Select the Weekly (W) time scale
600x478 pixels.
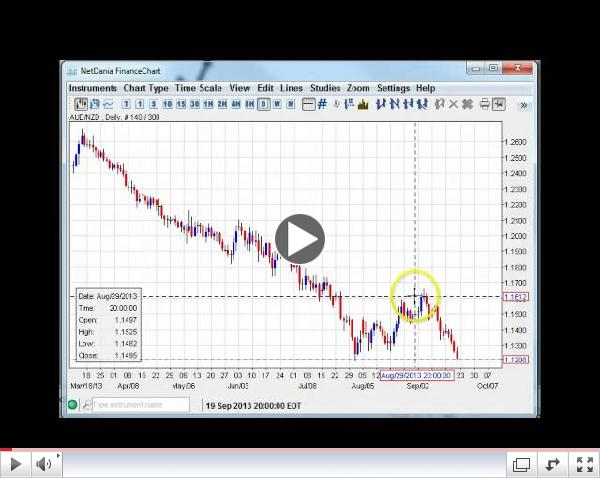(x=277, y=104)
